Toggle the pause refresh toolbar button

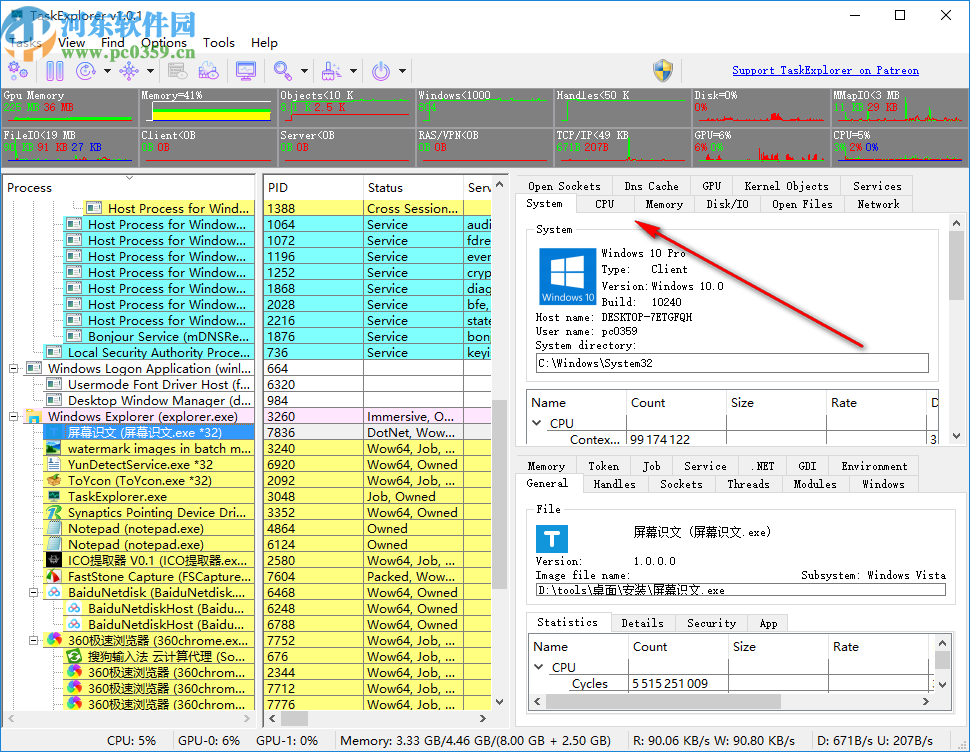55,71
